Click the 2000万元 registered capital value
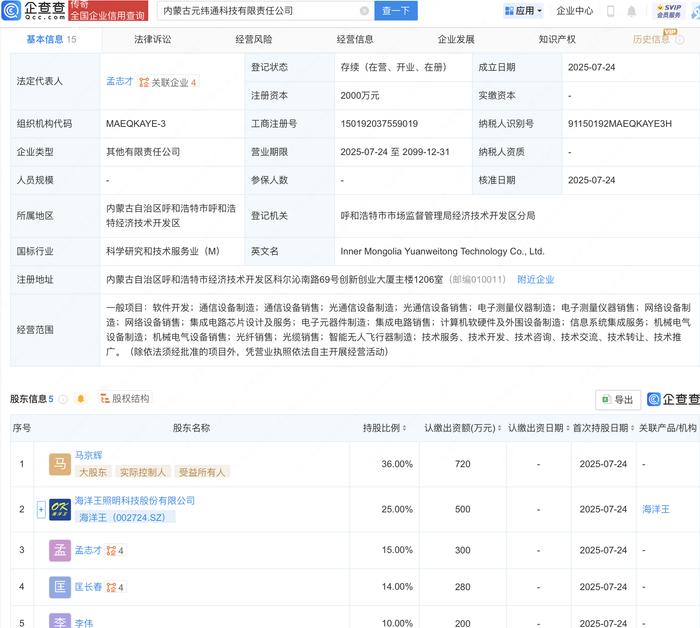The height and width of the screenshot is (628, 700). pyautogui.click(x=360, y=96)
